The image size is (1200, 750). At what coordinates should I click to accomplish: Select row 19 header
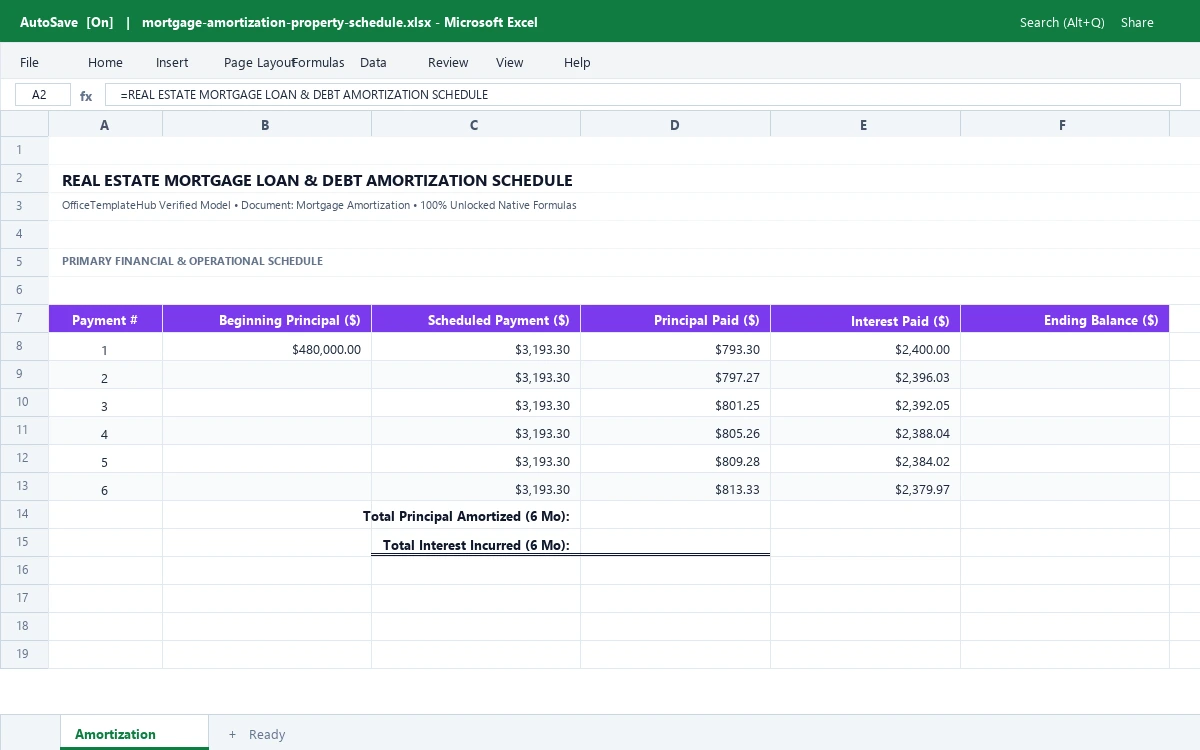click(24, 654)
